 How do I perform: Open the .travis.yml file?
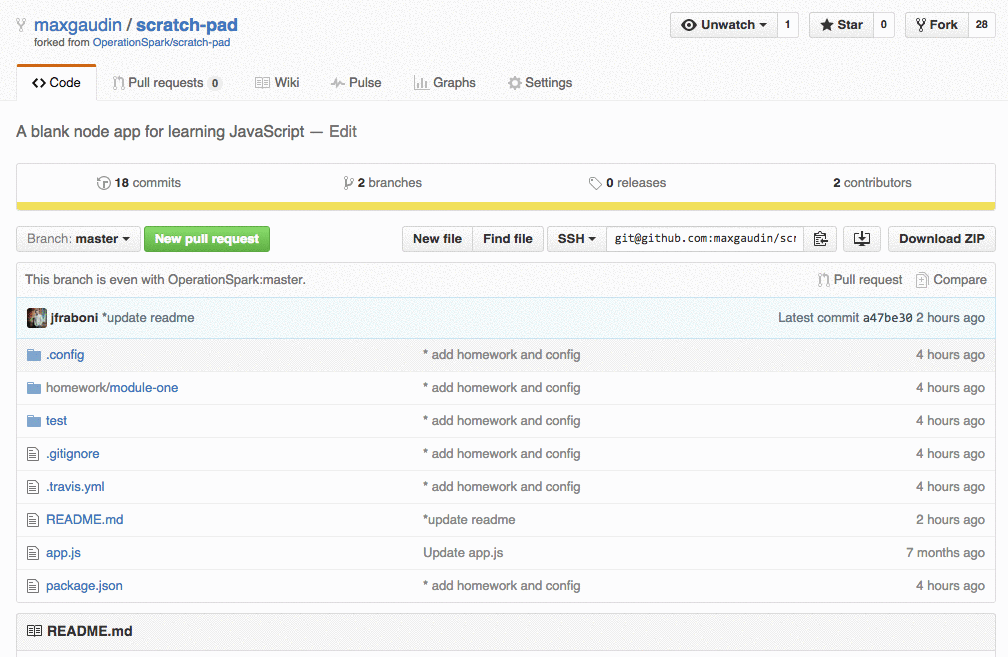(x=75, y=487)
